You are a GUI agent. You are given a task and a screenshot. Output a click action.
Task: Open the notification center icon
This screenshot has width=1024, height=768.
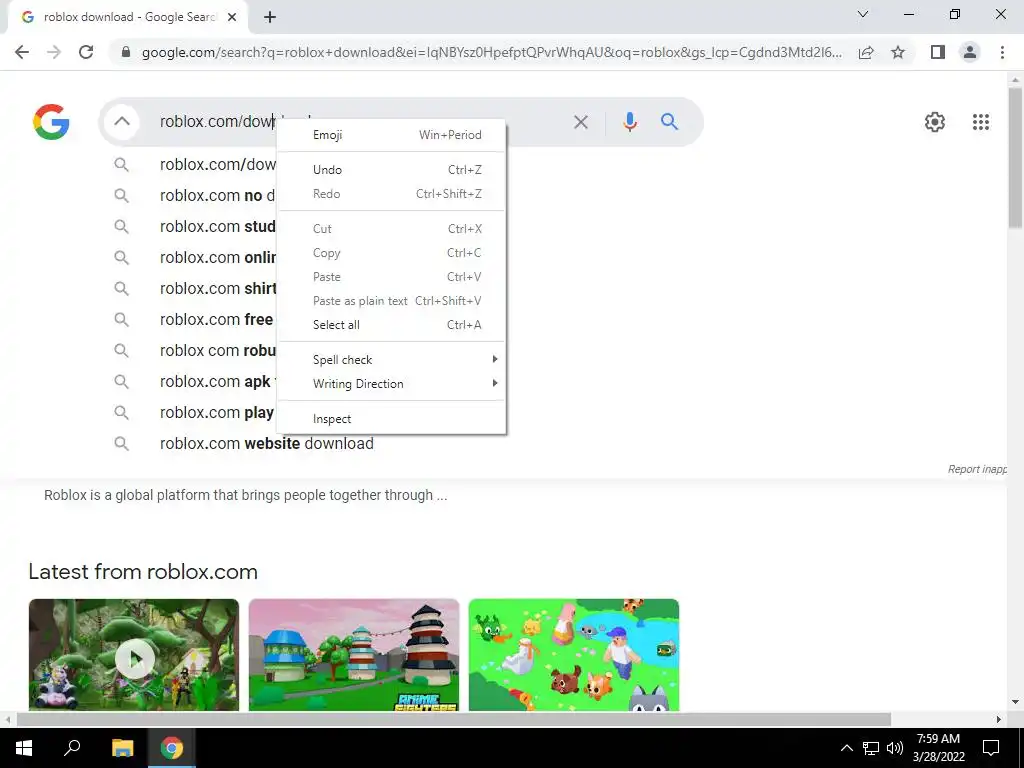pos(991,748)
